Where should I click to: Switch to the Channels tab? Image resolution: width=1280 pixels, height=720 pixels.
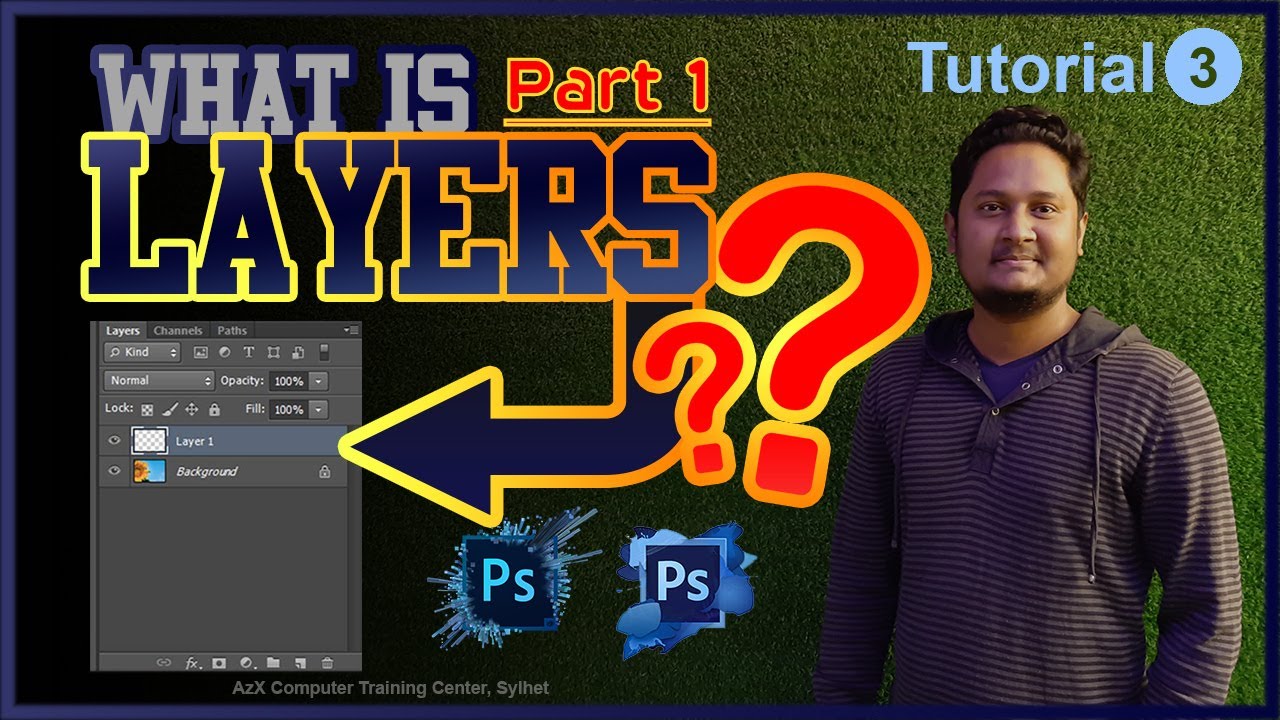(x=178, y=331)
